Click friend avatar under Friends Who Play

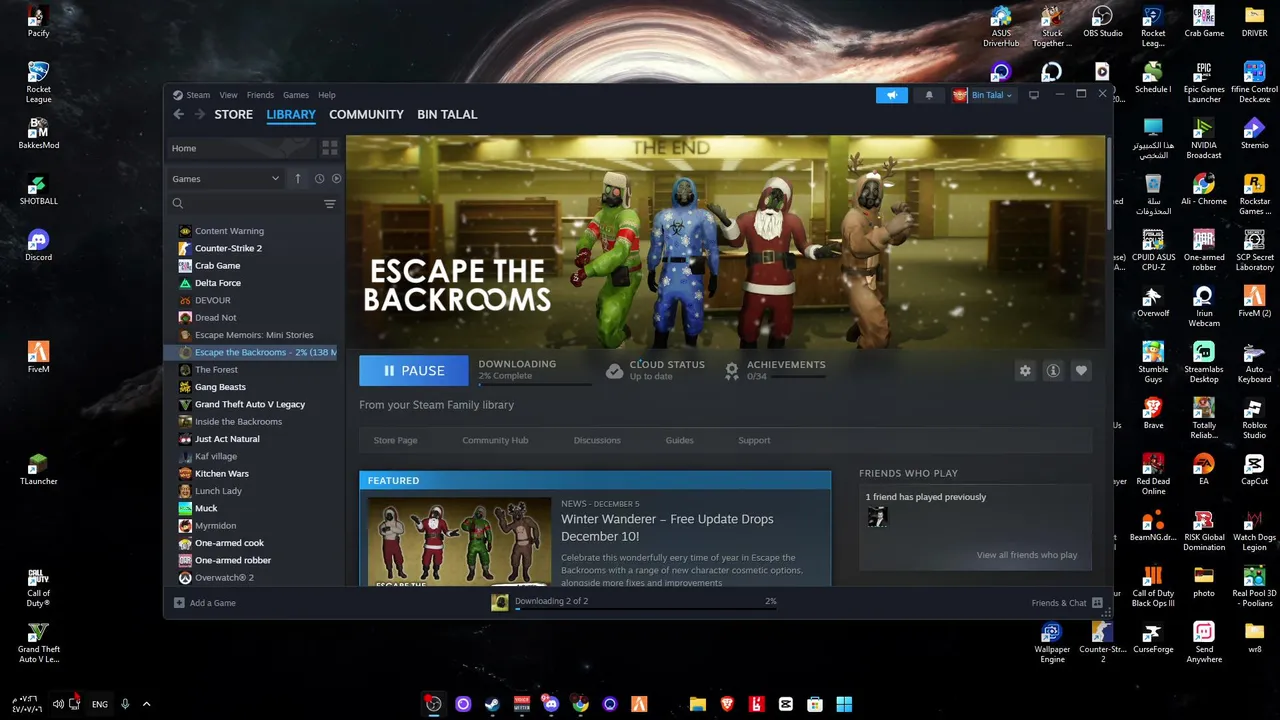point(877,516)
